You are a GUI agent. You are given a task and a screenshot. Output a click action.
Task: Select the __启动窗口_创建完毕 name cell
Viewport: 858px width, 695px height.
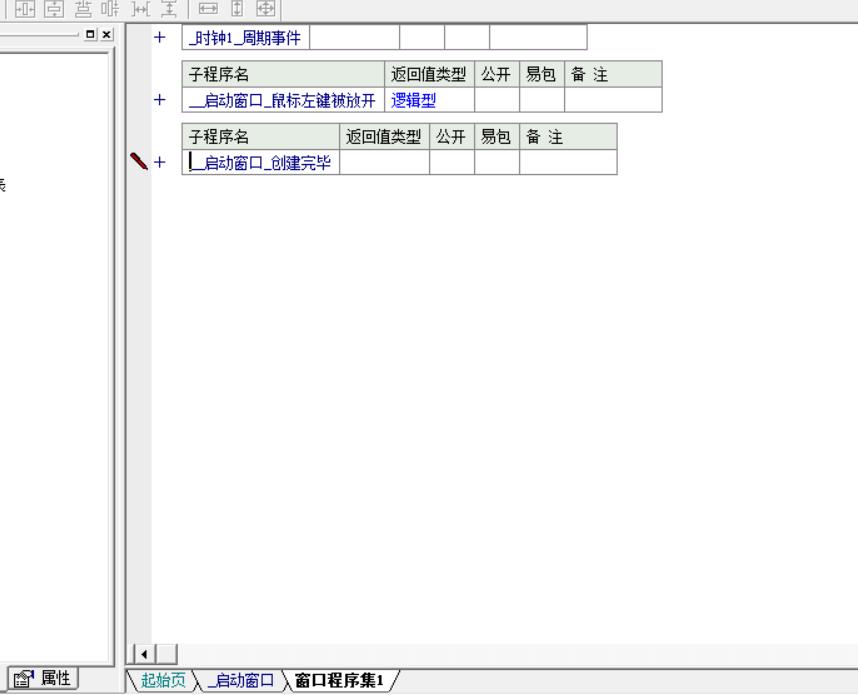pos(261,163)
